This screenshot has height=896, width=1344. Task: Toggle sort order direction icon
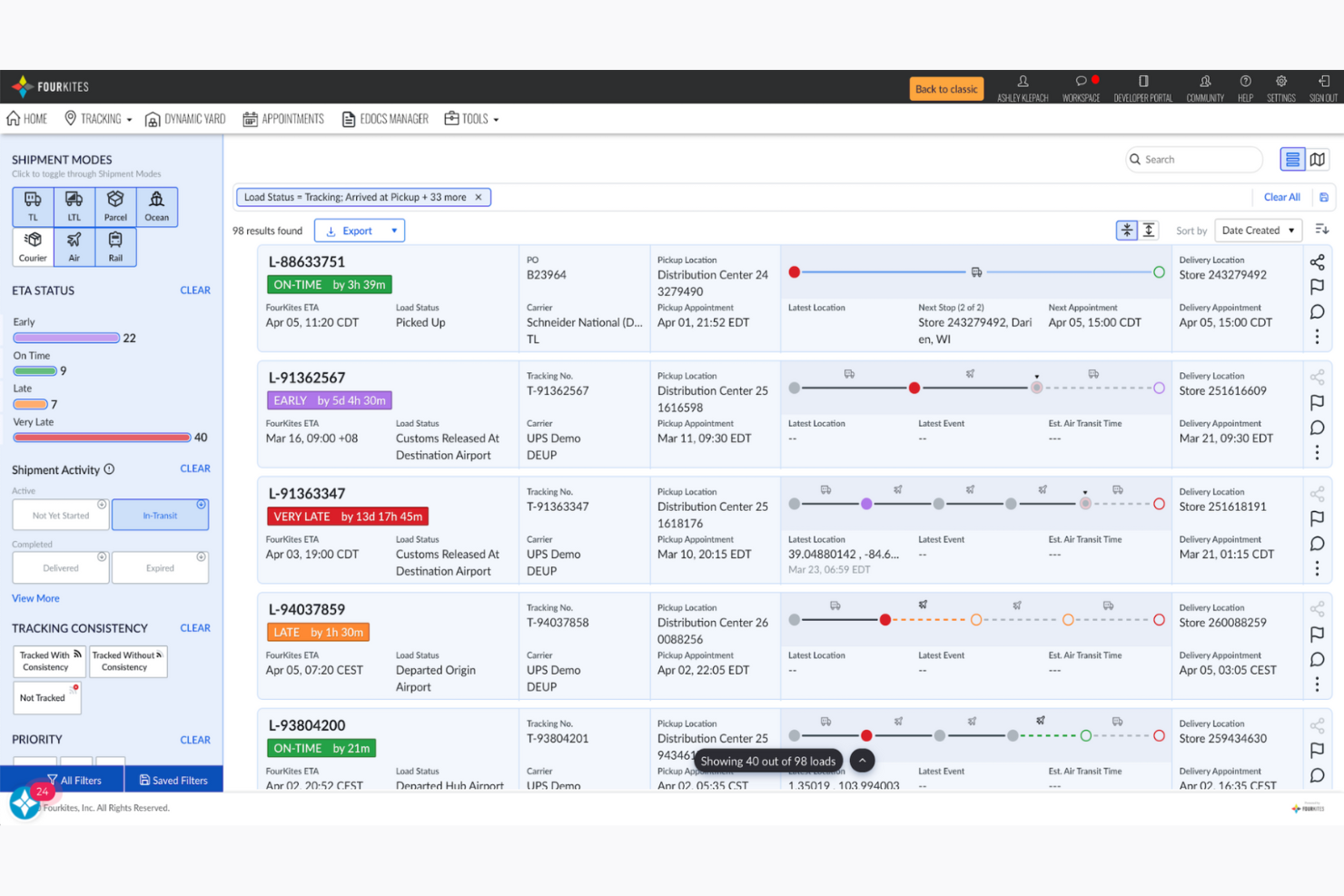[x=1322, y=230]
